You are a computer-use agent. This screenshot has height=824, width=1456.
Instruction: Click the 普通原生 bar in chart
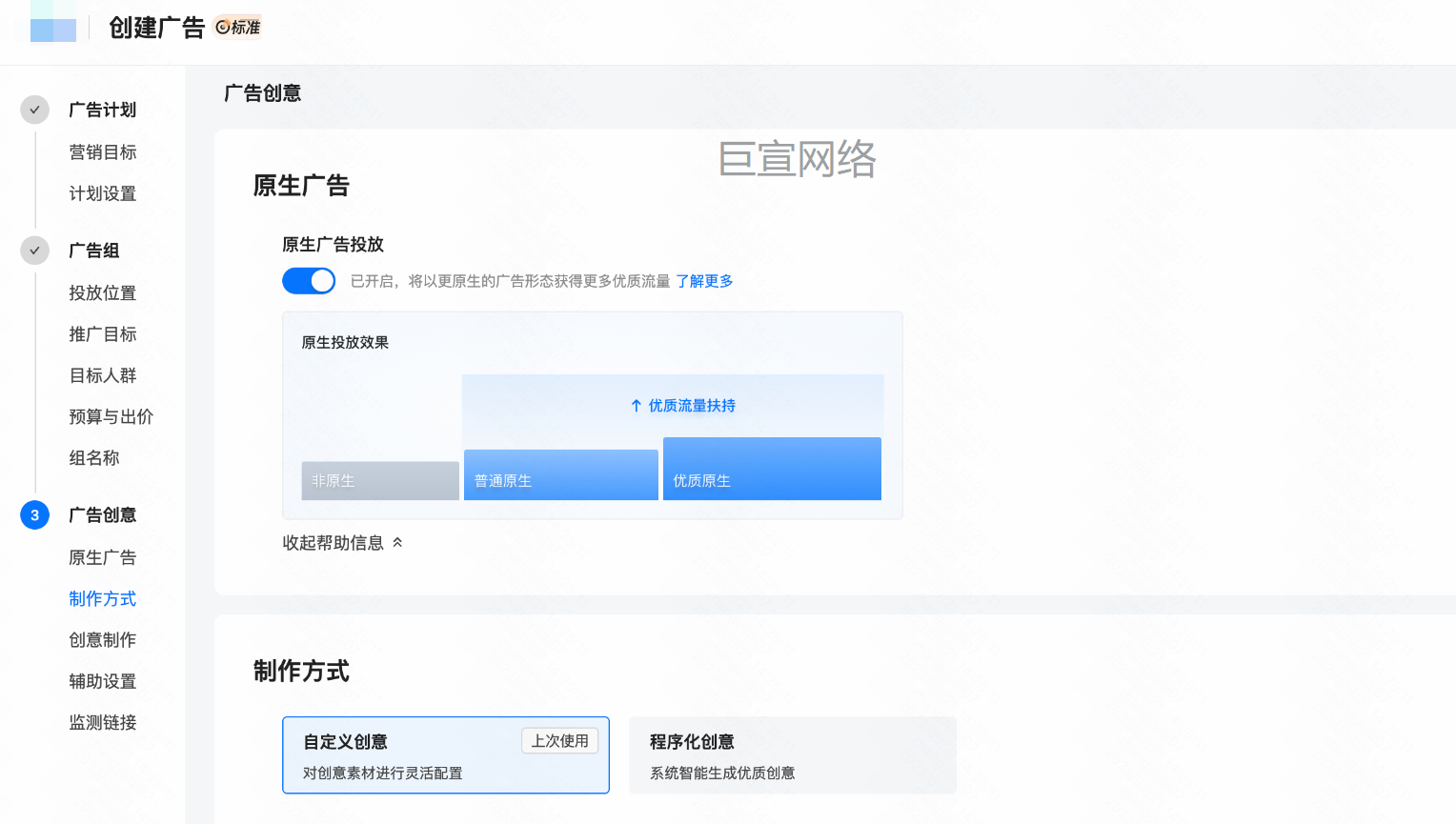(560, 475)
